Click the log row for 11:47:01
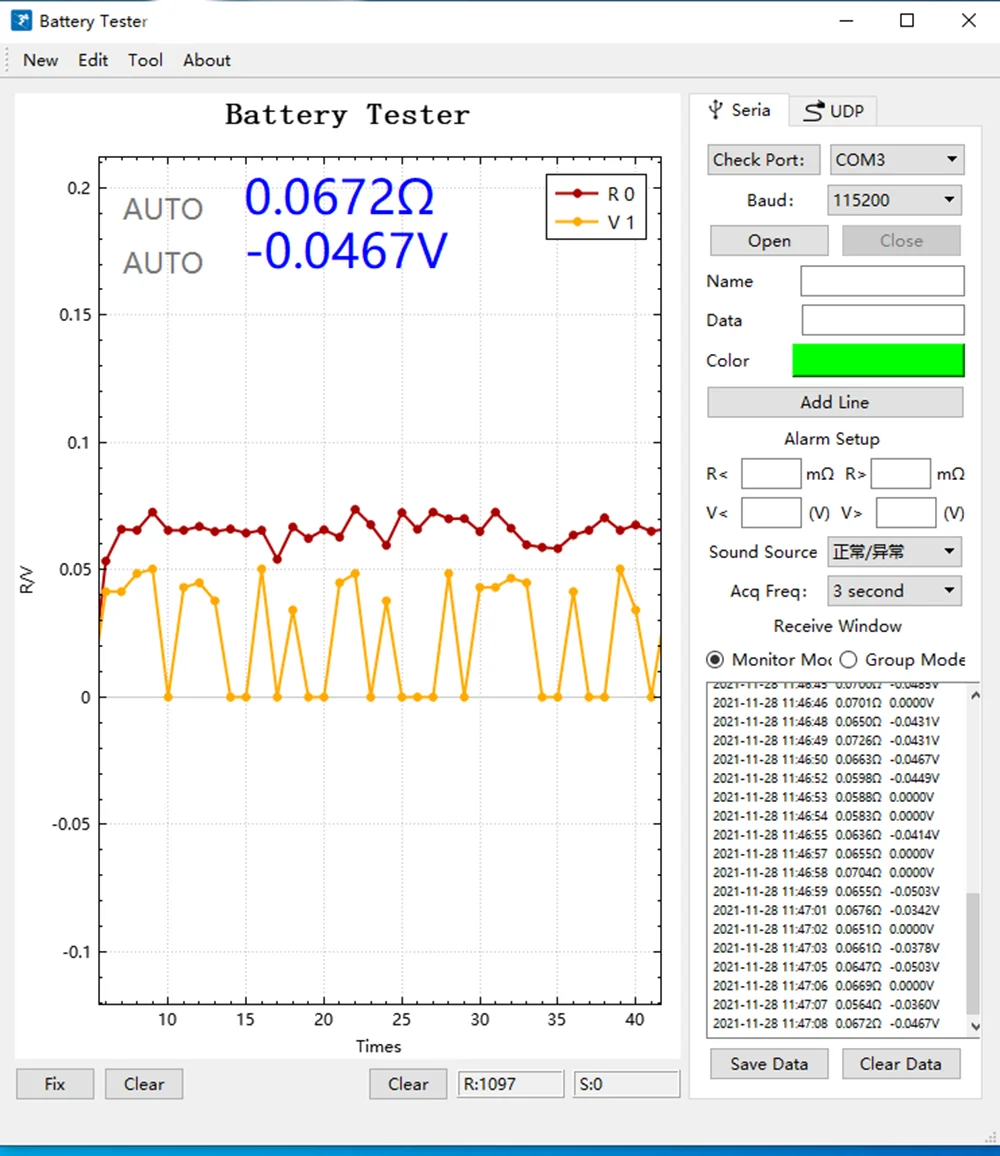 coord(826,910)
